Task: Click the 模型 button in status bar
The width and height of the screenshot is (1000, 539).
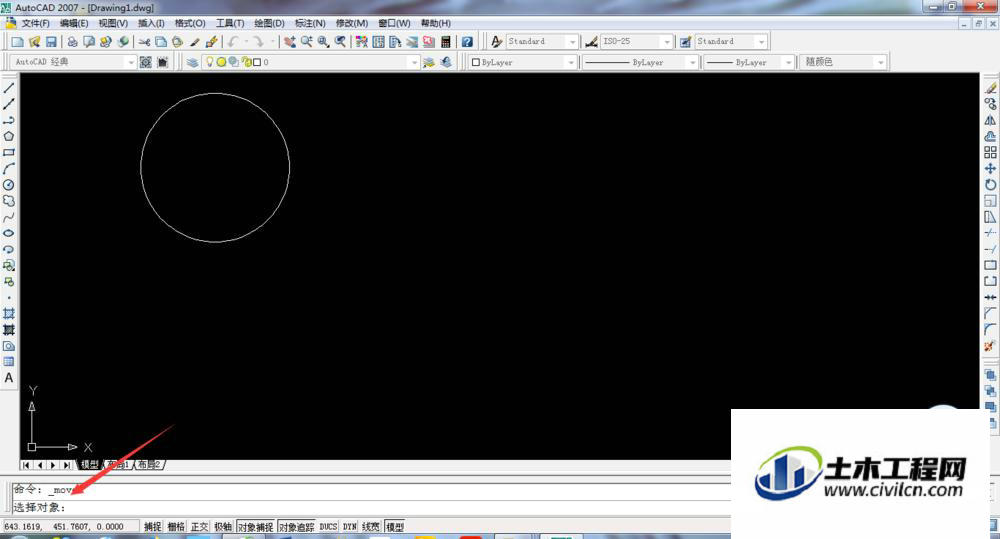Action: [x=395, y=527]
